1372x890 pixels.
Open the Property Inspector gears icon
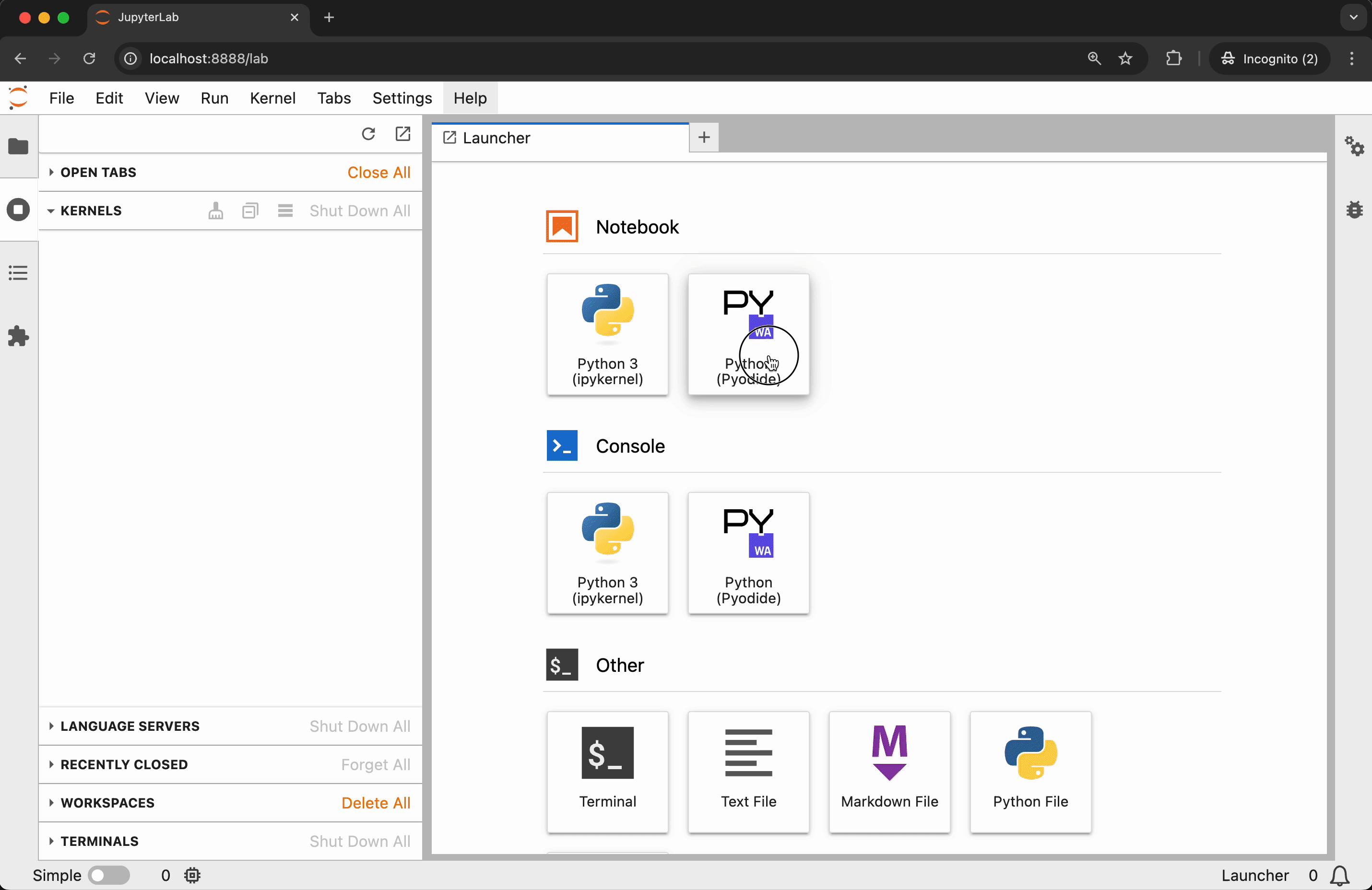coord(1354,146)
